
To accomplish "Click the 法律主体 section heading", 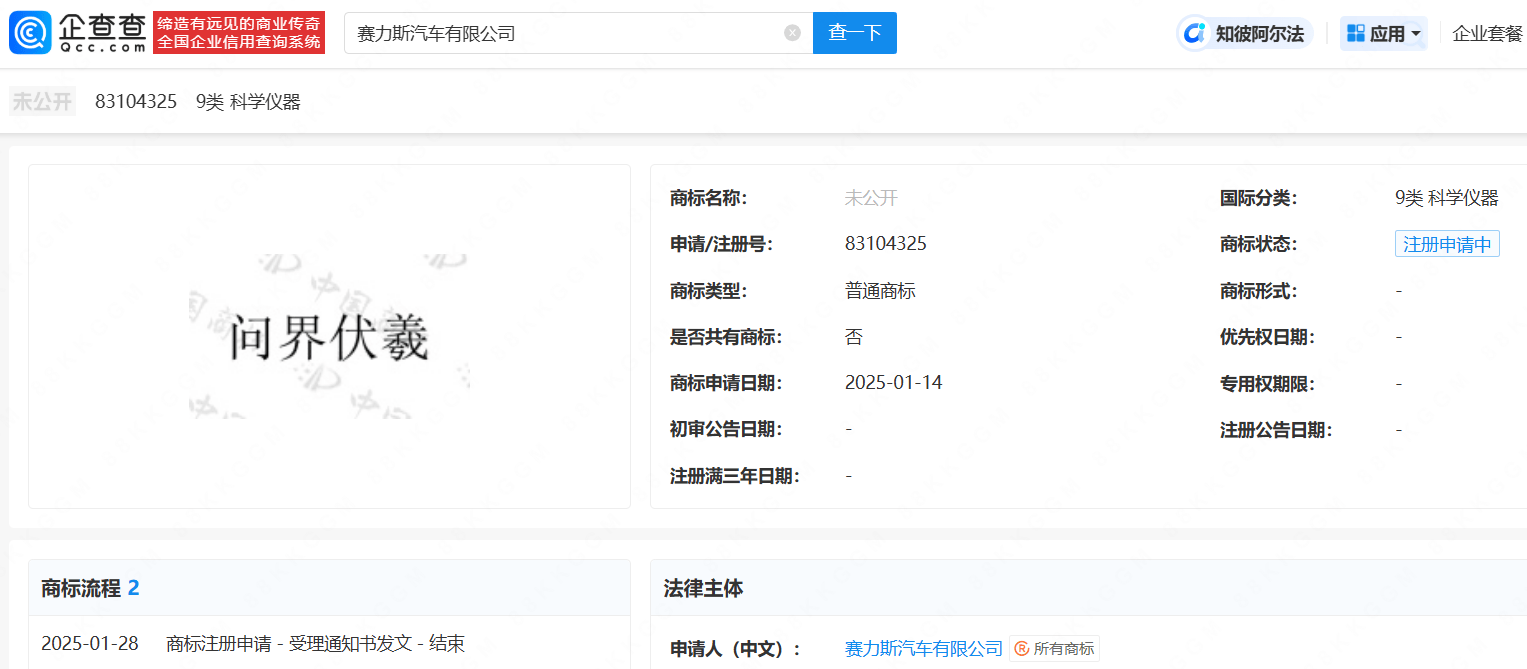I will 703,588.
